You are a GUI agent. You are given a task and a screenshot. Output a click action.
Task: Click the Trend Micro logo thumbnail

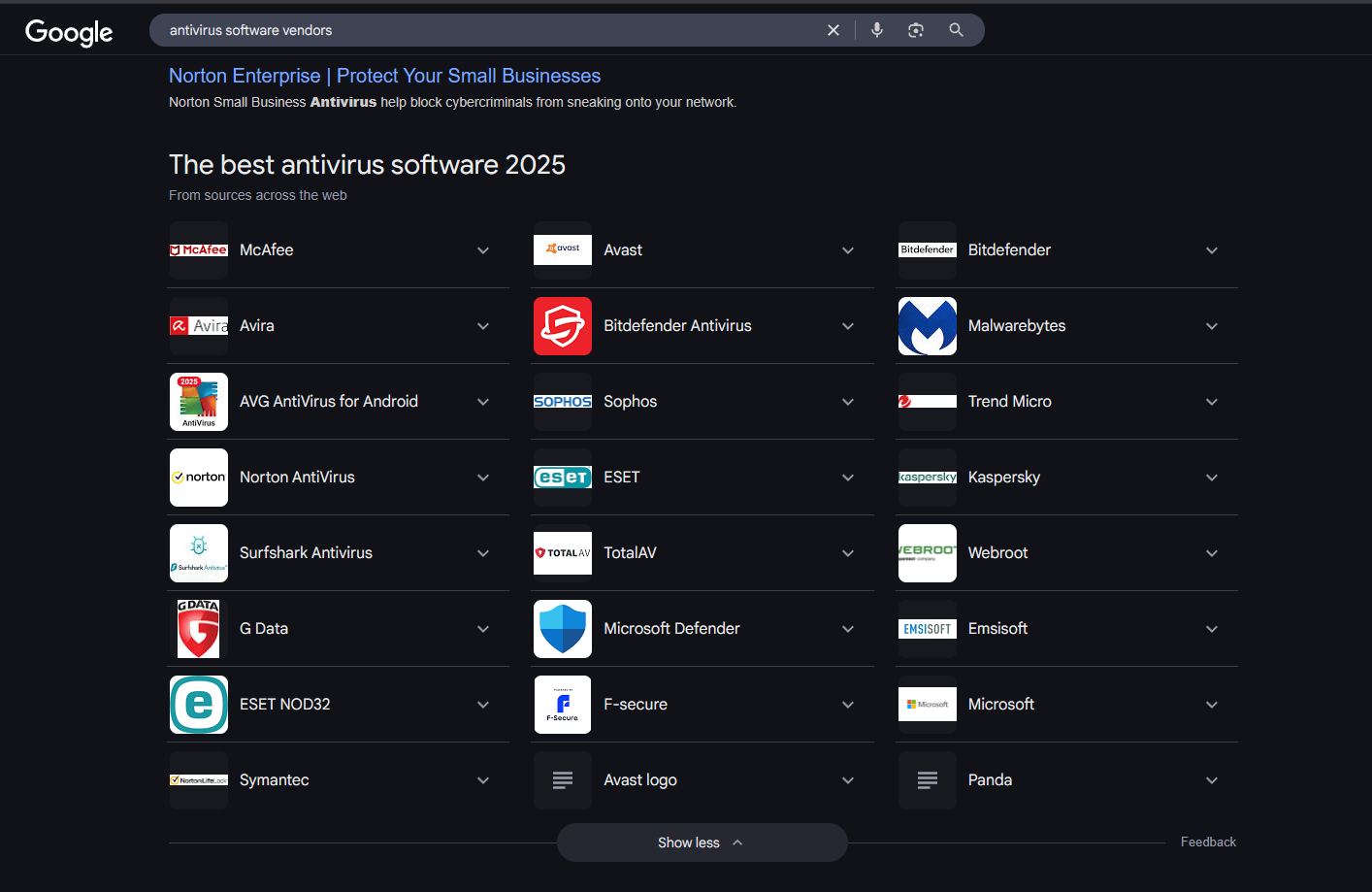click(x=928, y=402)
